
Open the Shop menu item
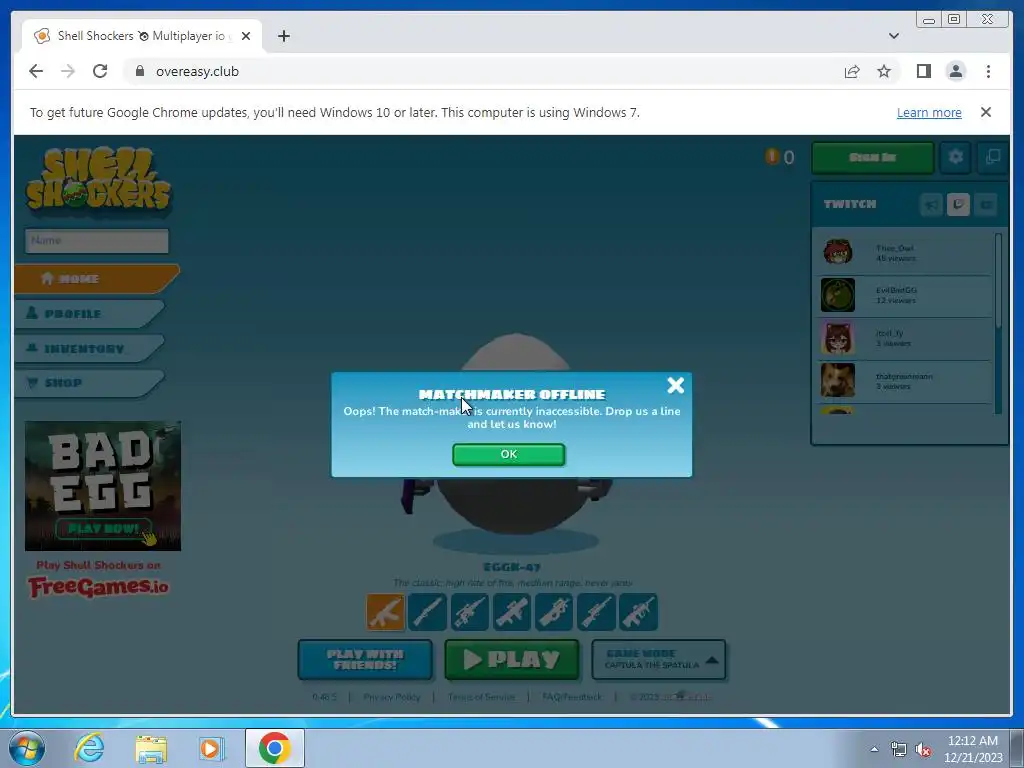point(89,383)
